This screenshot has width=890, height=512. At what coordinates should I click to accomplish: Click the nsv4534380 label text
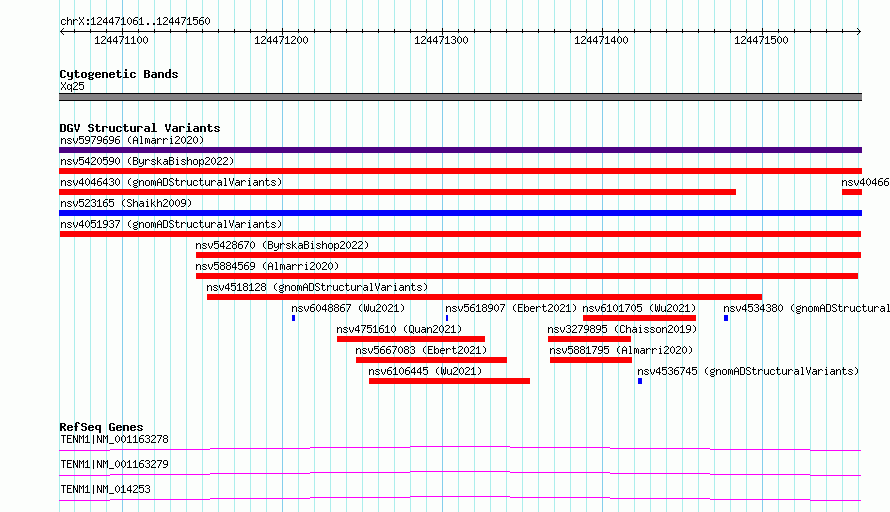click(x=807, y=308)
